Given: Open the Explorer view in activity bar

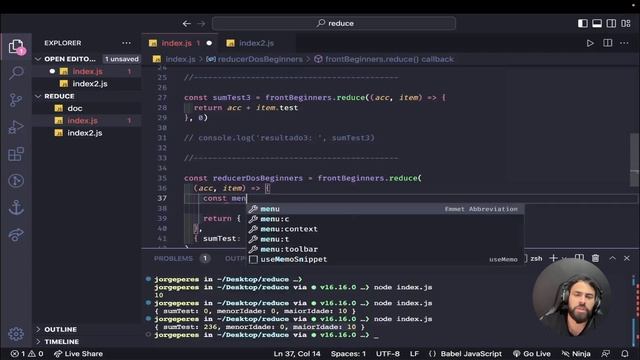Looking at the screenshot, I should 16,47.
